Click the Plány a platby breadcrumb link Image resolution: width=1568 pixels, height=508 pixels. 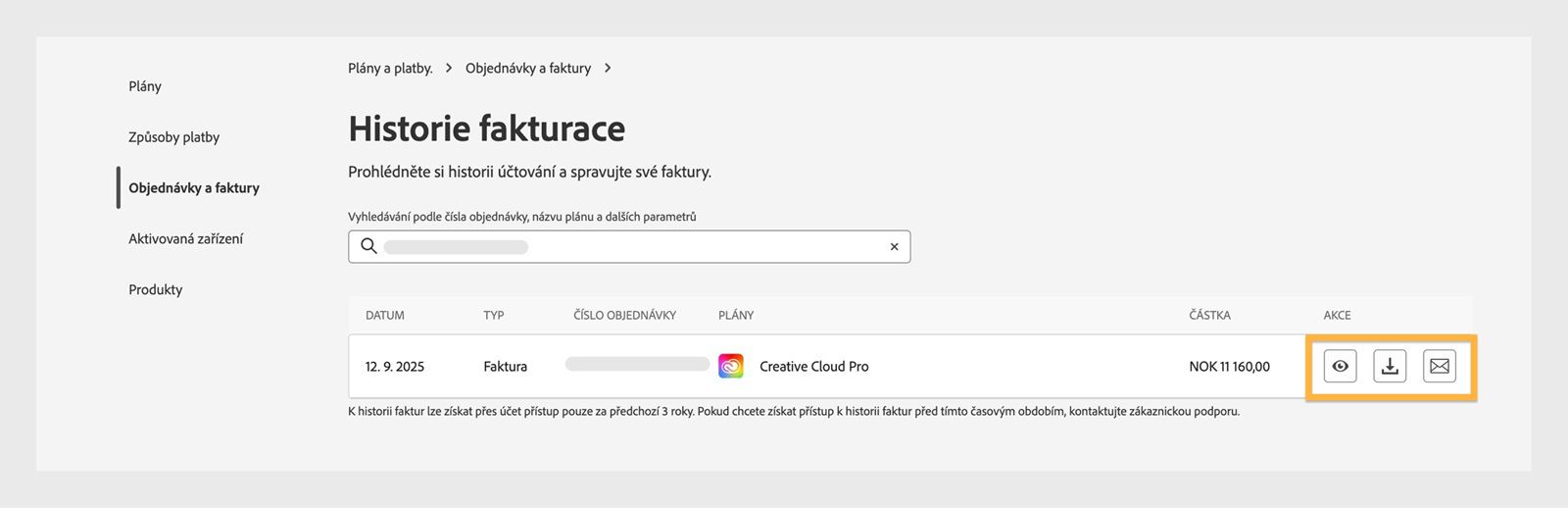tap(390, 68)
